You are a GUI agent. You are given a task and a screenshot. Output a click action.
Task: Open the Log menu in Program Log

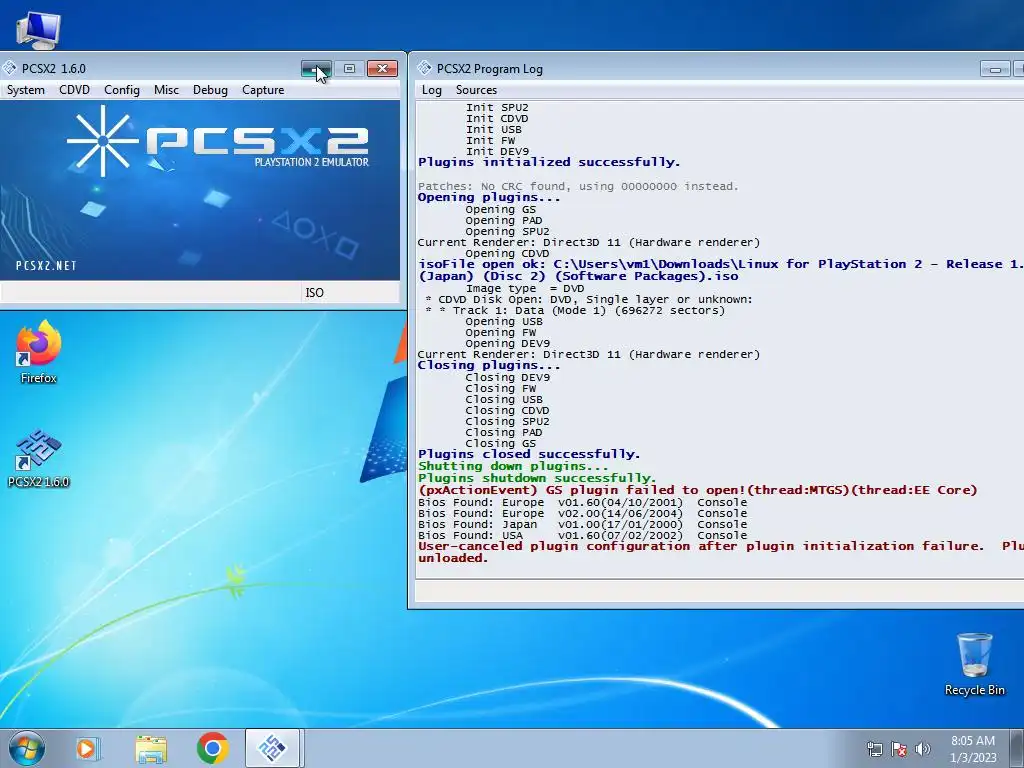(431, 90)
